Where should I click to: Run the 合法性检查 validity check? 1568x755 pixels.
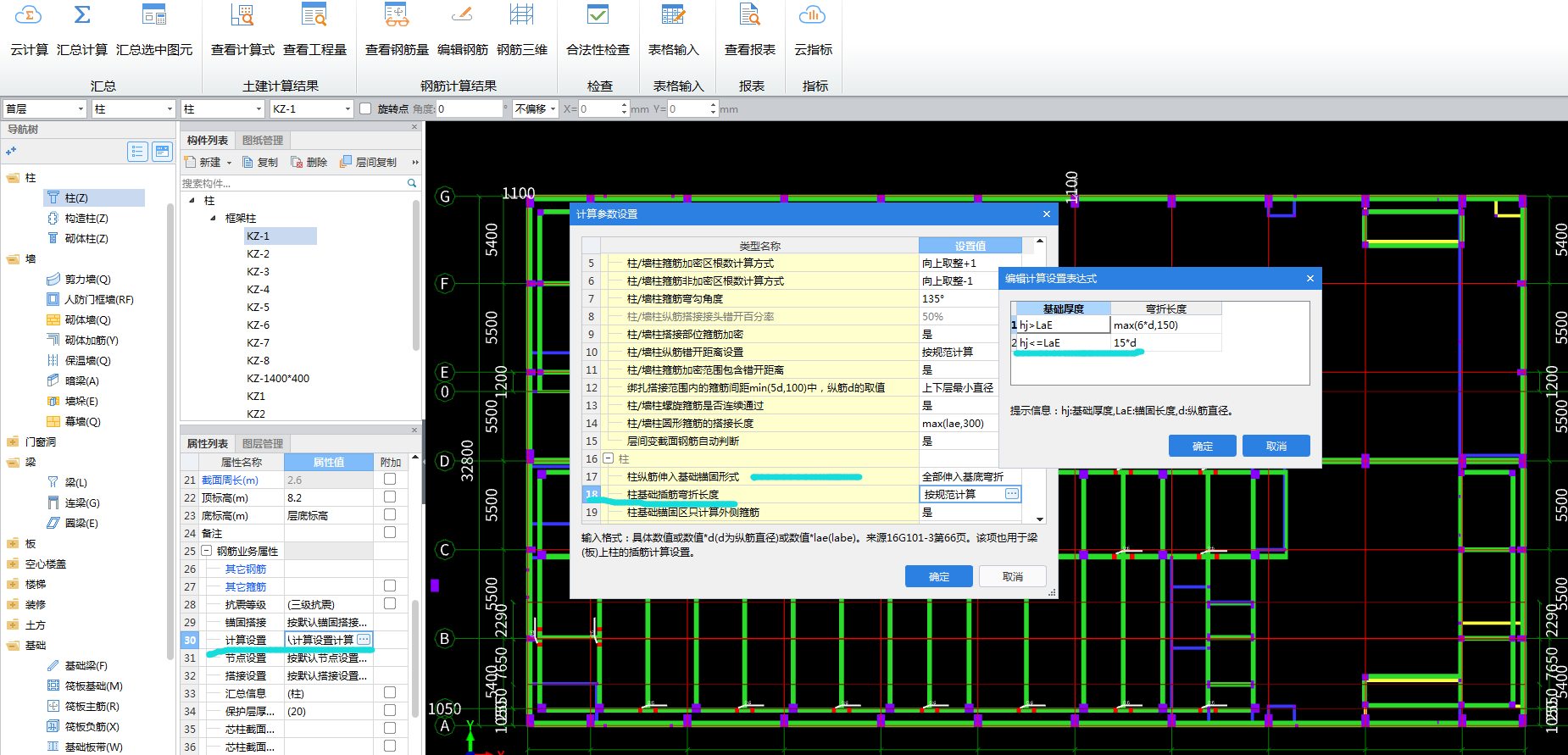pos(598,17)
